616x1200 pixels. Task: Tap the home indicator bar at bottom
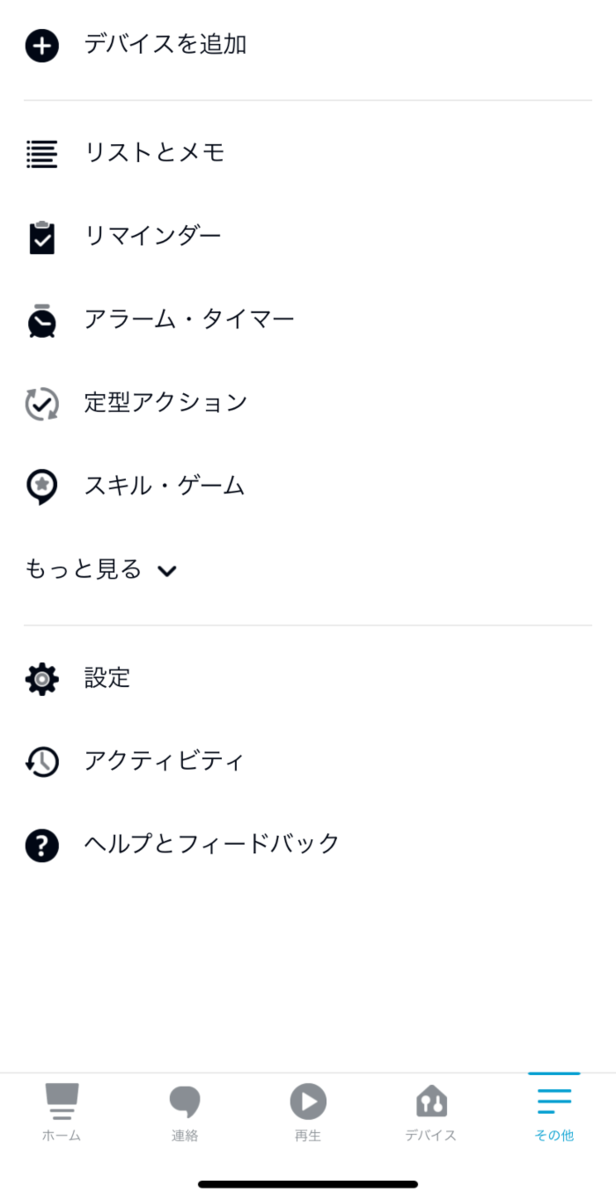[x=307, y=1182]
